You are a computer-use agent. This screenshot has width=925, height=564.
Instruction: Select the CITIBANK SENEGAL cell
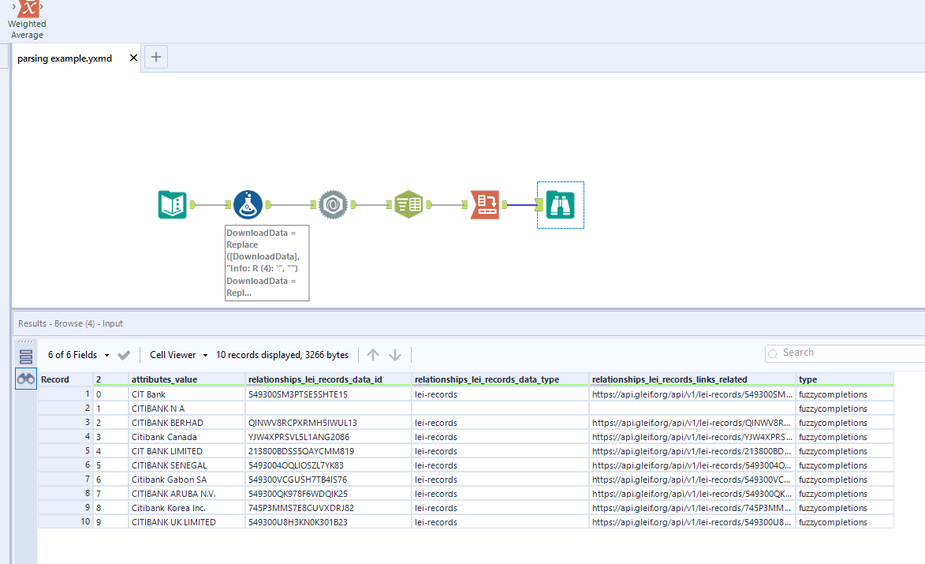186,465
